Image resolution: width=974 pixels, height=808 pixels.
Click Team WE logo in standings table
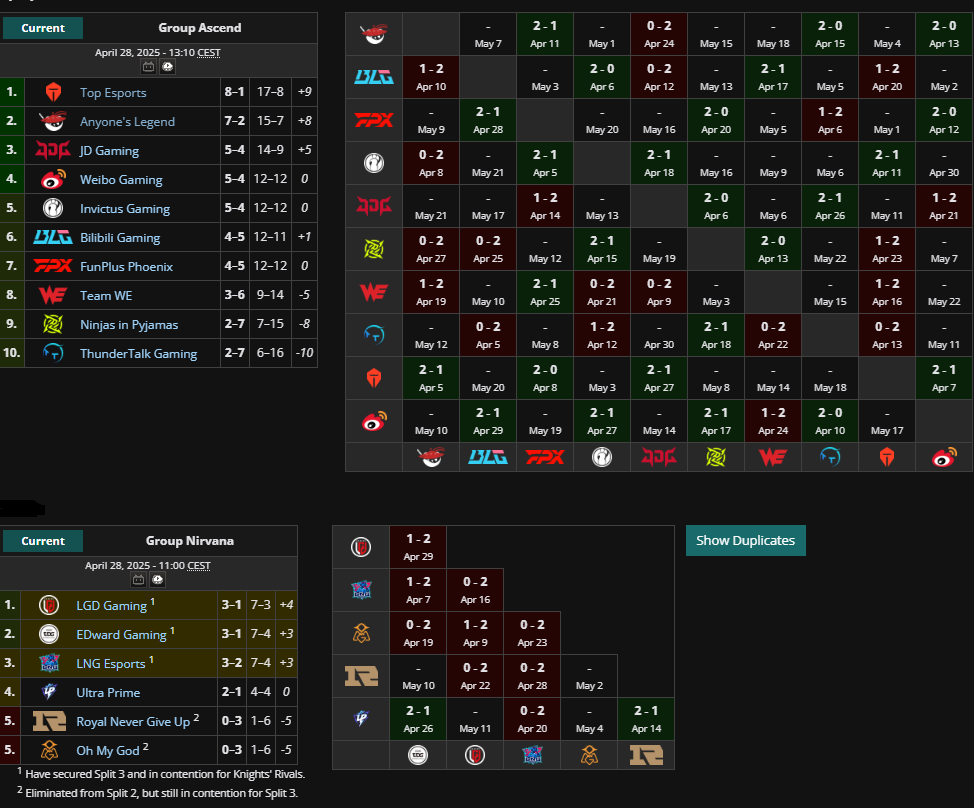tap(53, 295)
